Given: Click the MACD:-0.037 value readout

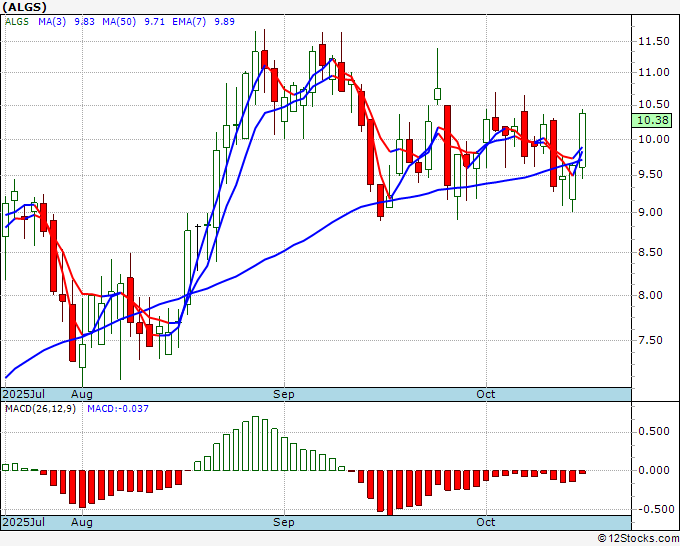Looking at the screenshot, I should point(118,409).
